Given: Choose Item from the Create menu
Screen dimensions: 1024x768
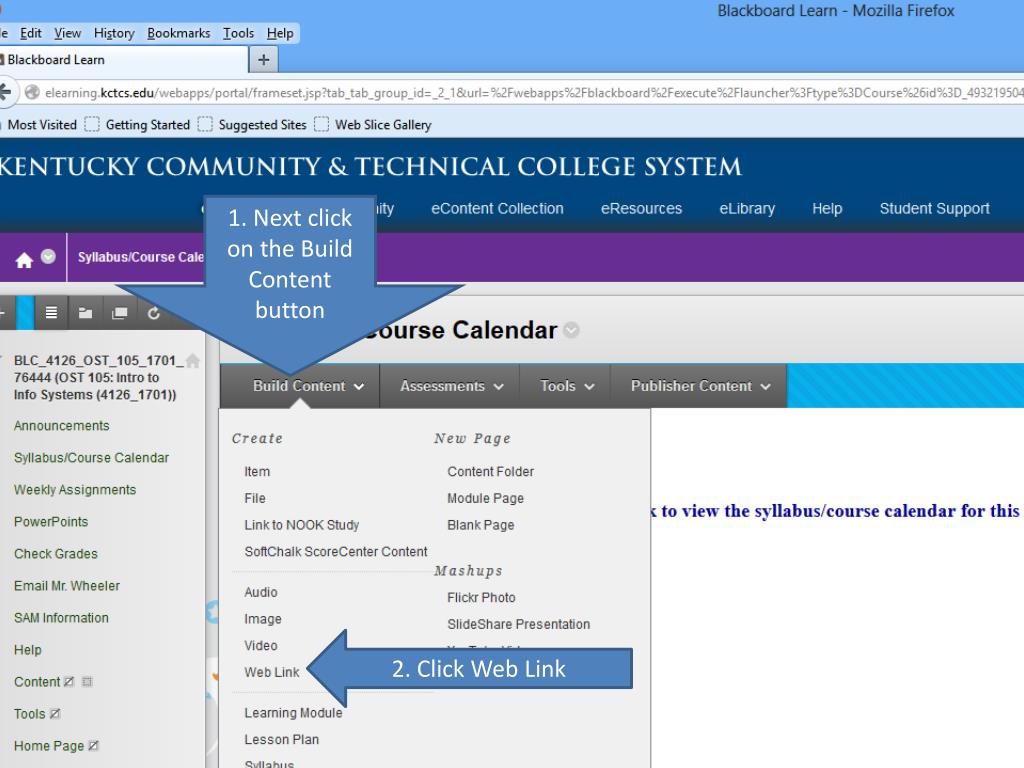Looking at the screenshot, I should click(257, 472).
